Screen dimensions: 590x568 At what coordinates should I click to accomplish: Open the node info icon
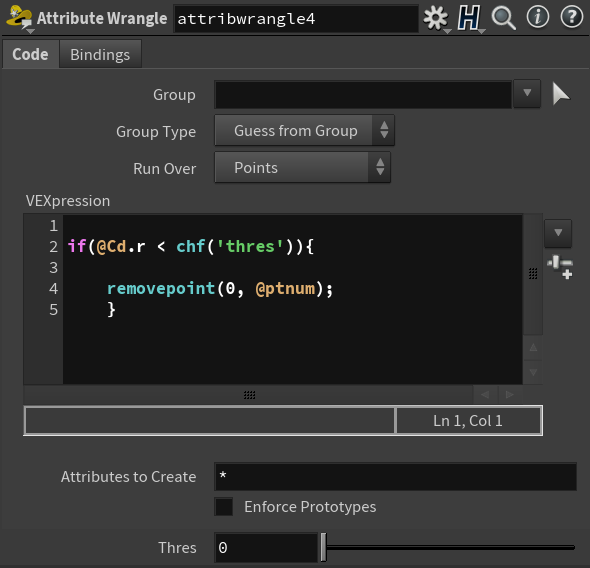pos(538,17)
